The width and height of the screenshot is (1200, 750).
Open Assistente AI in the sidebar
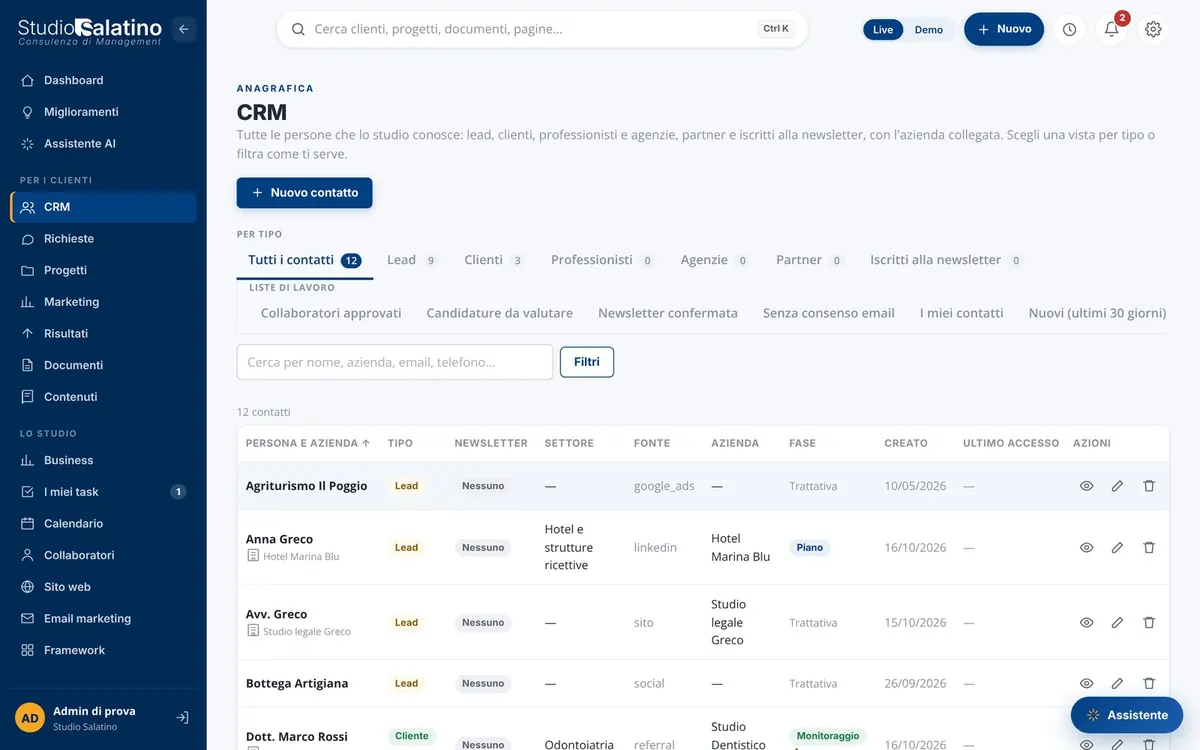[103, 144]
